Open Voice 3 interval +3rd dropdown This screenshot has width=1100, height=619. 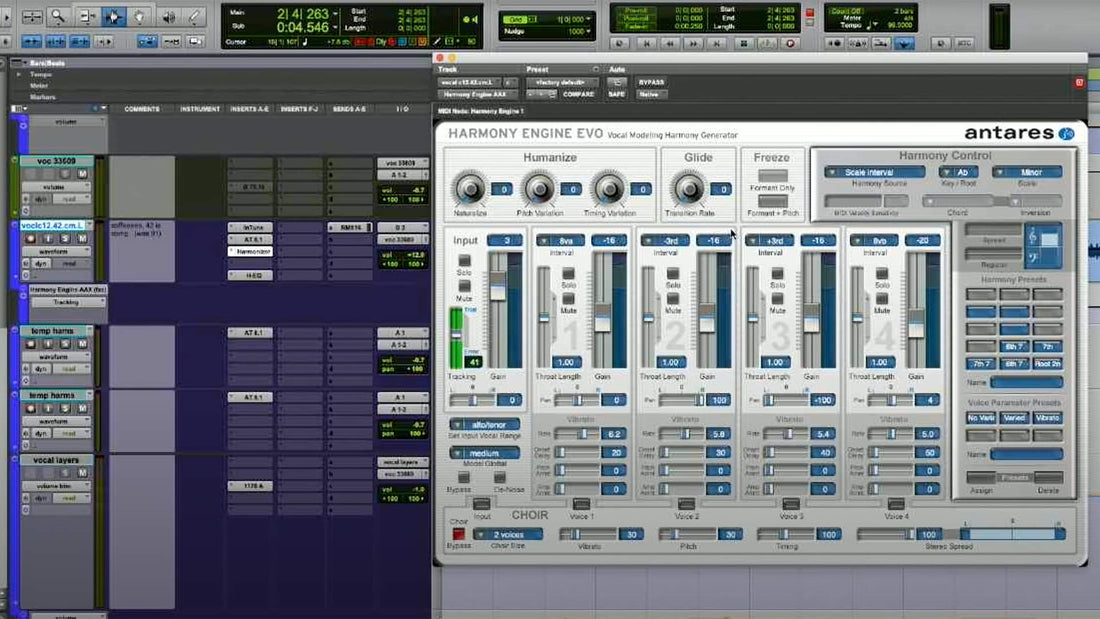[x=770, y=241]
